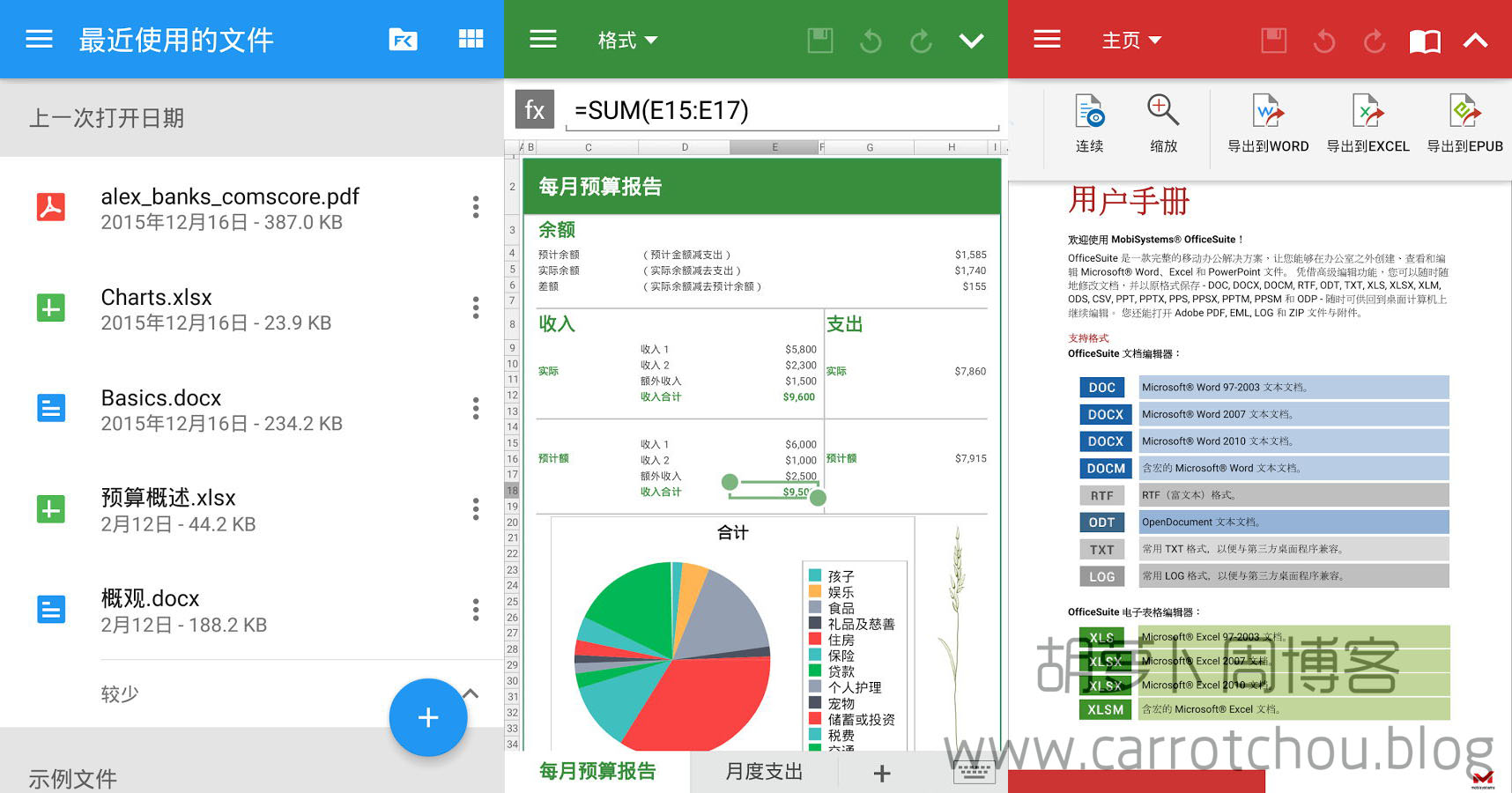Switch to 每月预算报告 sheet tab

tap(597, 772)
